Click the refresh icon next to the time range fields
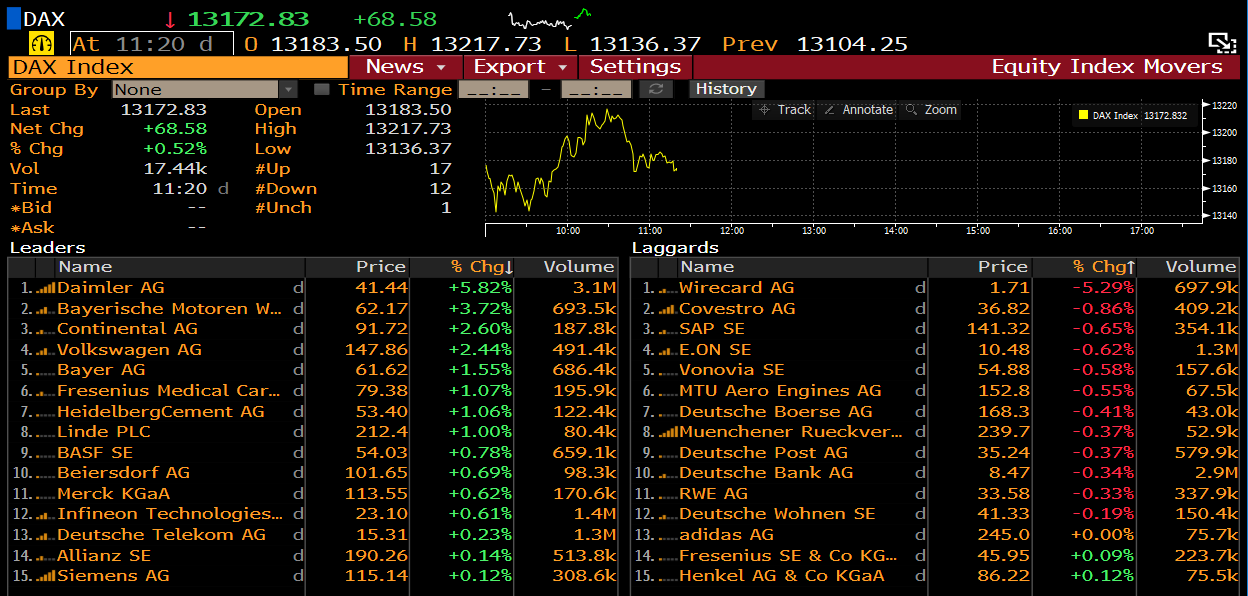This screenshot has height=596, width=1248. point(656,89)
